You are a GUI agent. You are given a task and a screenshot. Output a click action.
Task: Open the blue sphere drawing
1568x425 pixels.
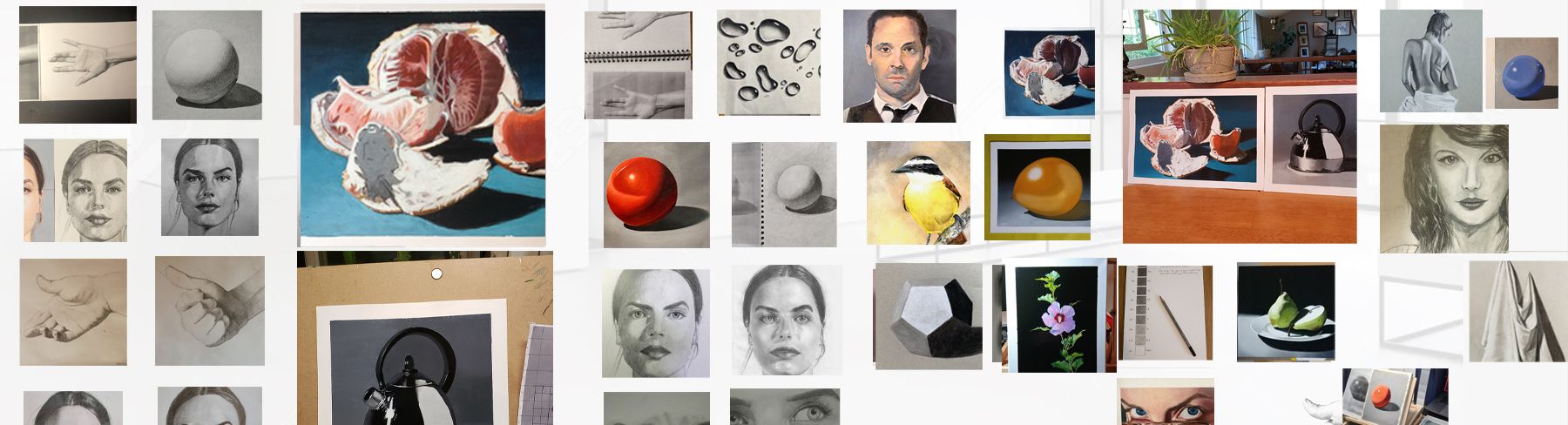(1527, 73)
